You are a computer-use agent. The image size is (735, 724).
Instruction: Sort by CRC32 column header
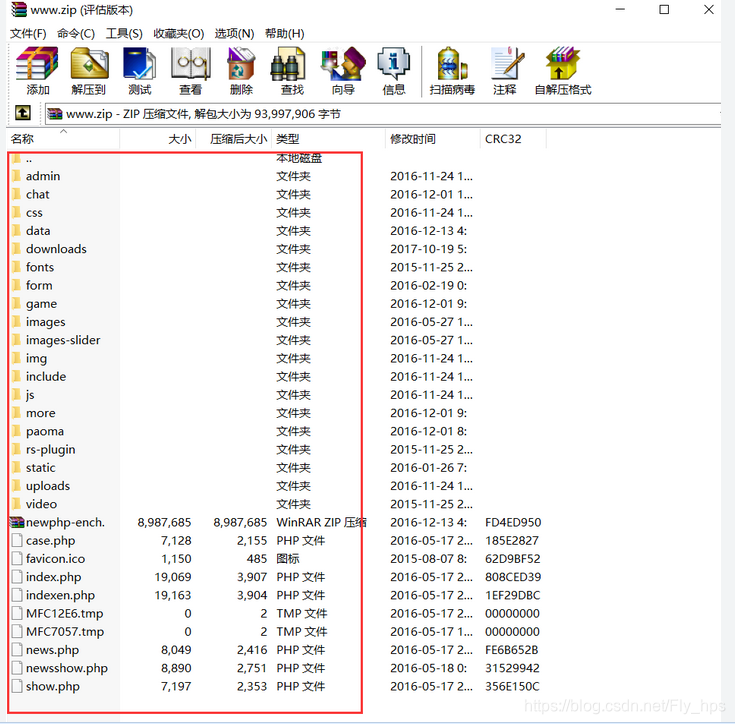point(513,139)
